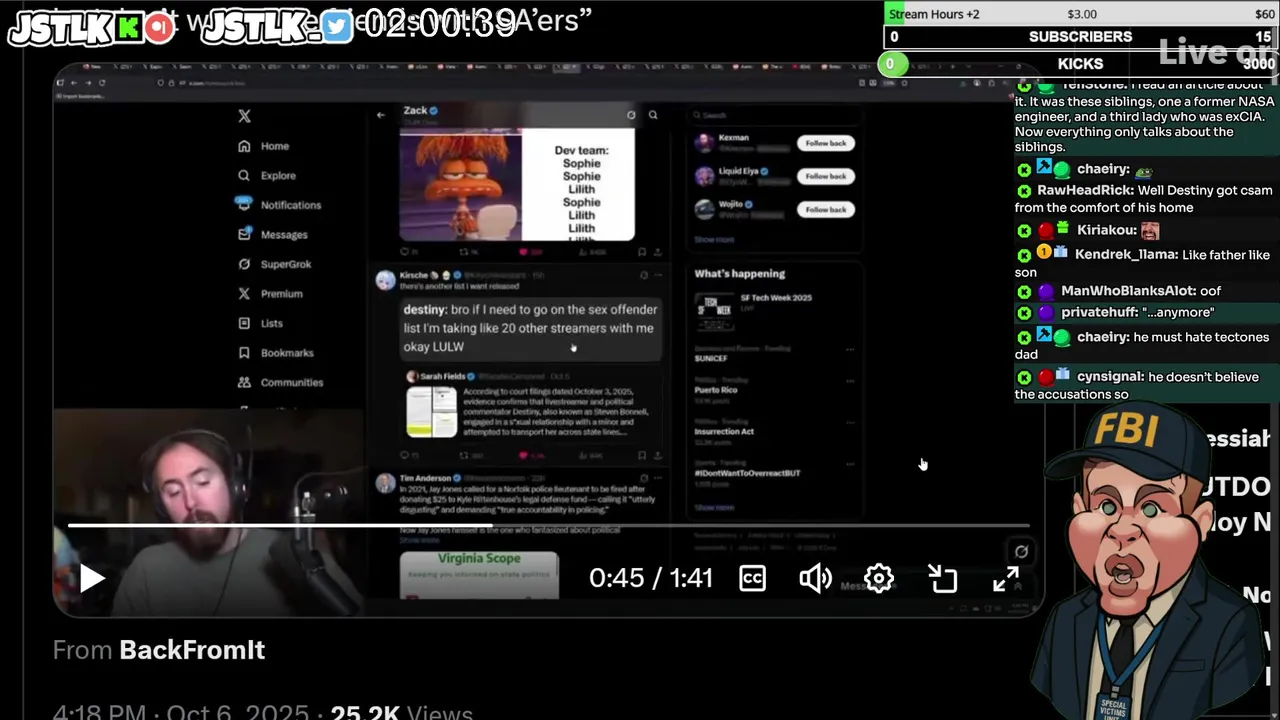The height and width of the screenshot is (720, 1280).
Task: Open the options menu for #IDontWantToOverreactBUT
Action: [850, 464]
